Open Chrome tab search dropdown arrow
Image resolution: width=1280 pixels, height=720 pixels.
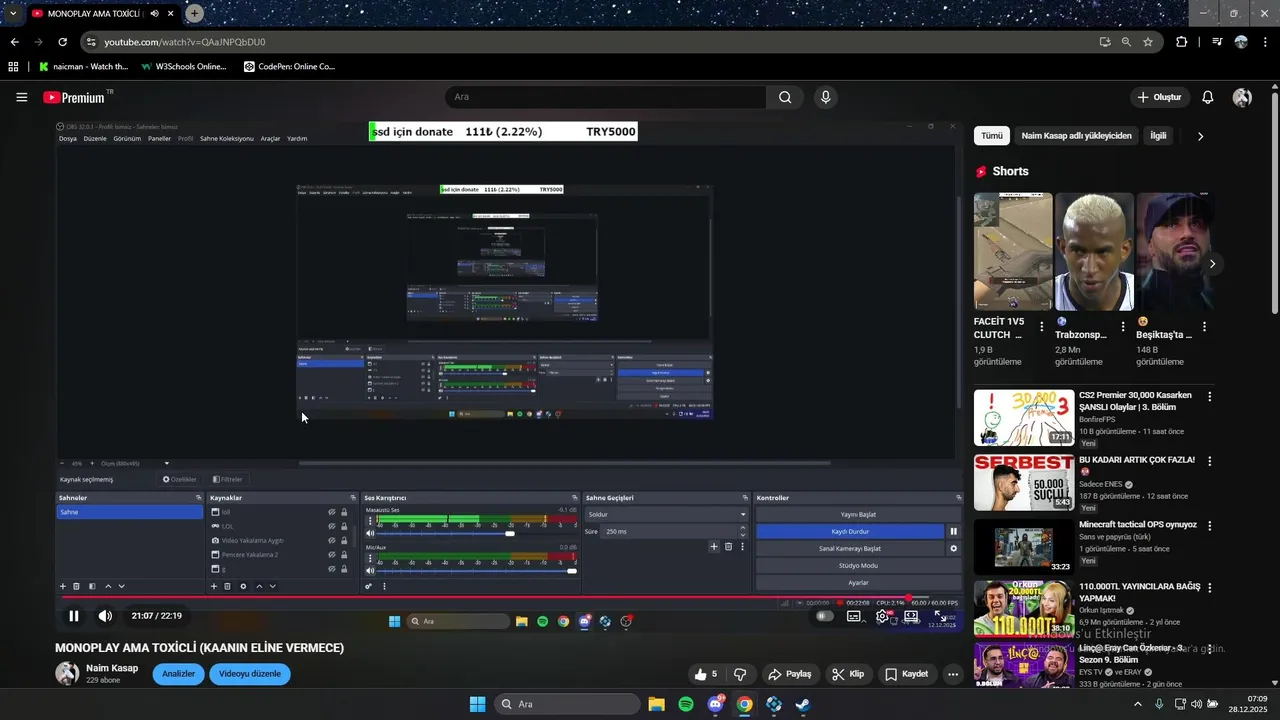click(x=12, y=13)
